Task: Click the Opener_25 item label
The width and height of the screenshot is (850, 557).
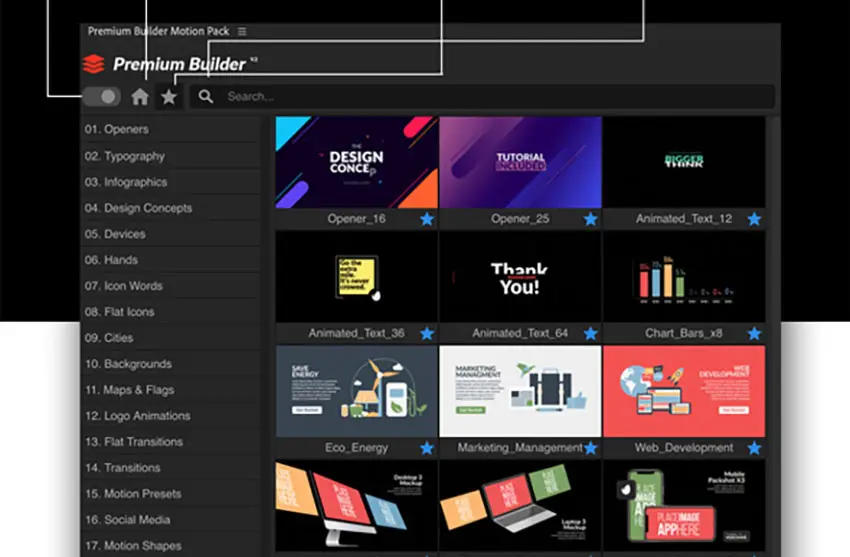Action: tap(520, 219)
